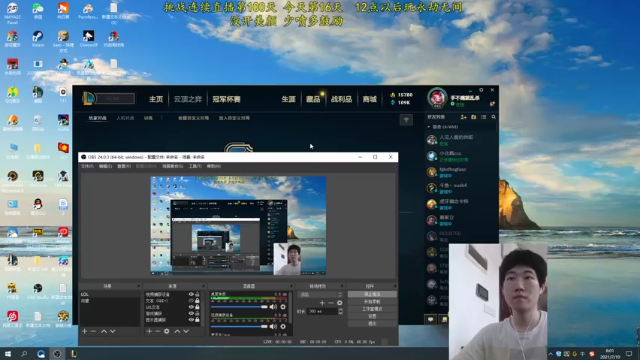640x360 pixels.
Task: Click 创建自定义对局 link in LoL client
Action: coord(193,118)
